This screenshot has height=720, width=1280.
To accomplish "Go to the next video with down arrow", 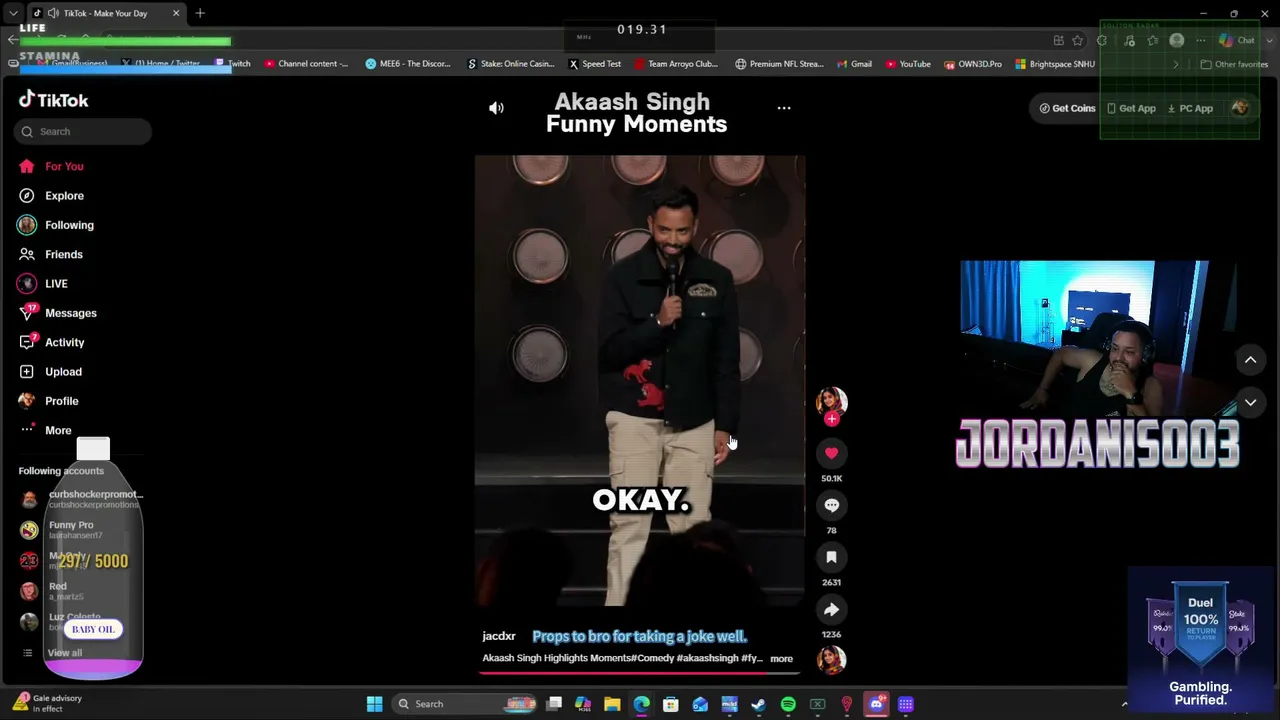I will point(1250,402).
